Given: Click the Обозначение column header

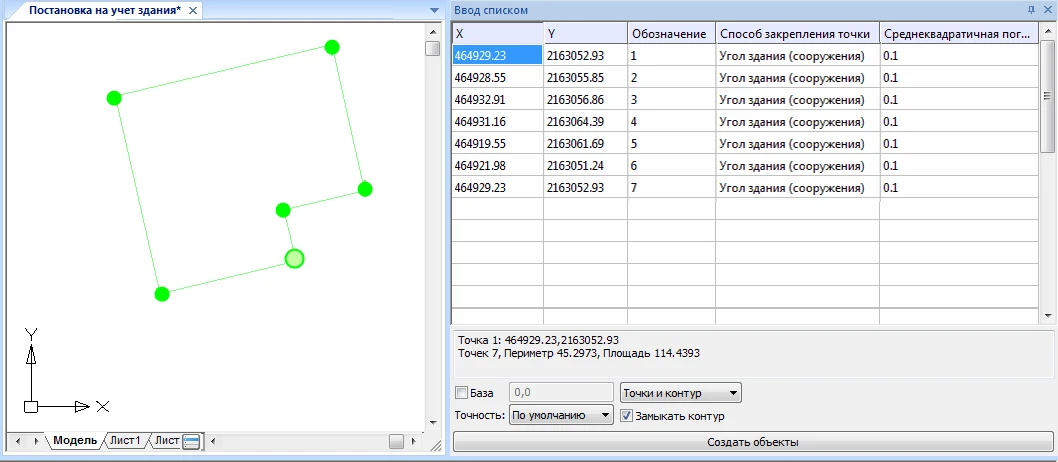Looking at the screenshot, I should (670, 34).
